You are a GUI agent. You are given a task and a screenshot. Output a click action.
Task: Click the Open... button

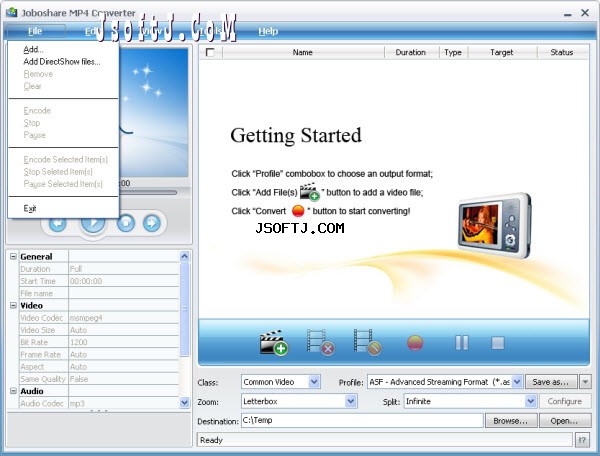tap(564, 421)
